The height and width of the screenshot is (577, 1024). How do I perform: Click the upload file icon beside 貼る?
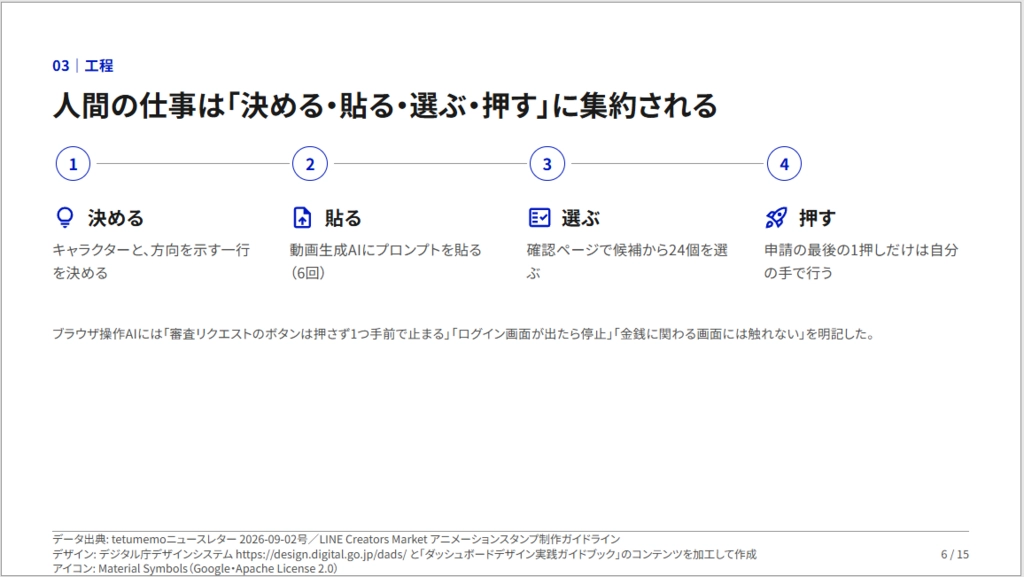click(x=302, y=217)
